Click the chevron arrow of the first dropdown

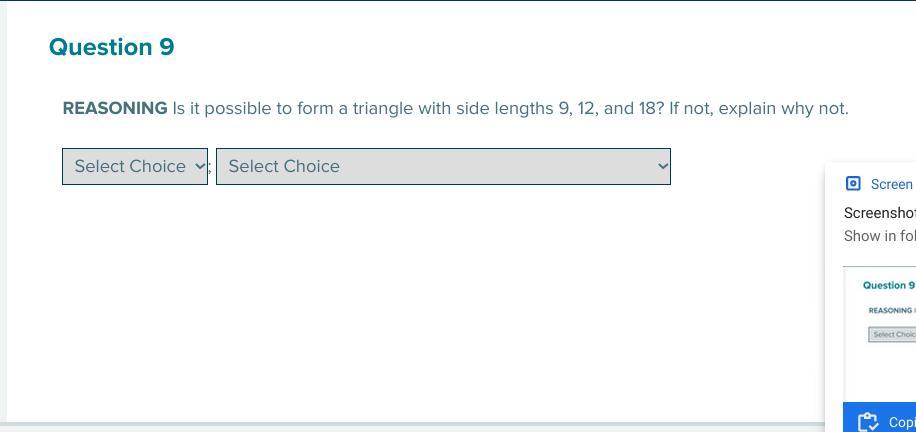point(199,167)
